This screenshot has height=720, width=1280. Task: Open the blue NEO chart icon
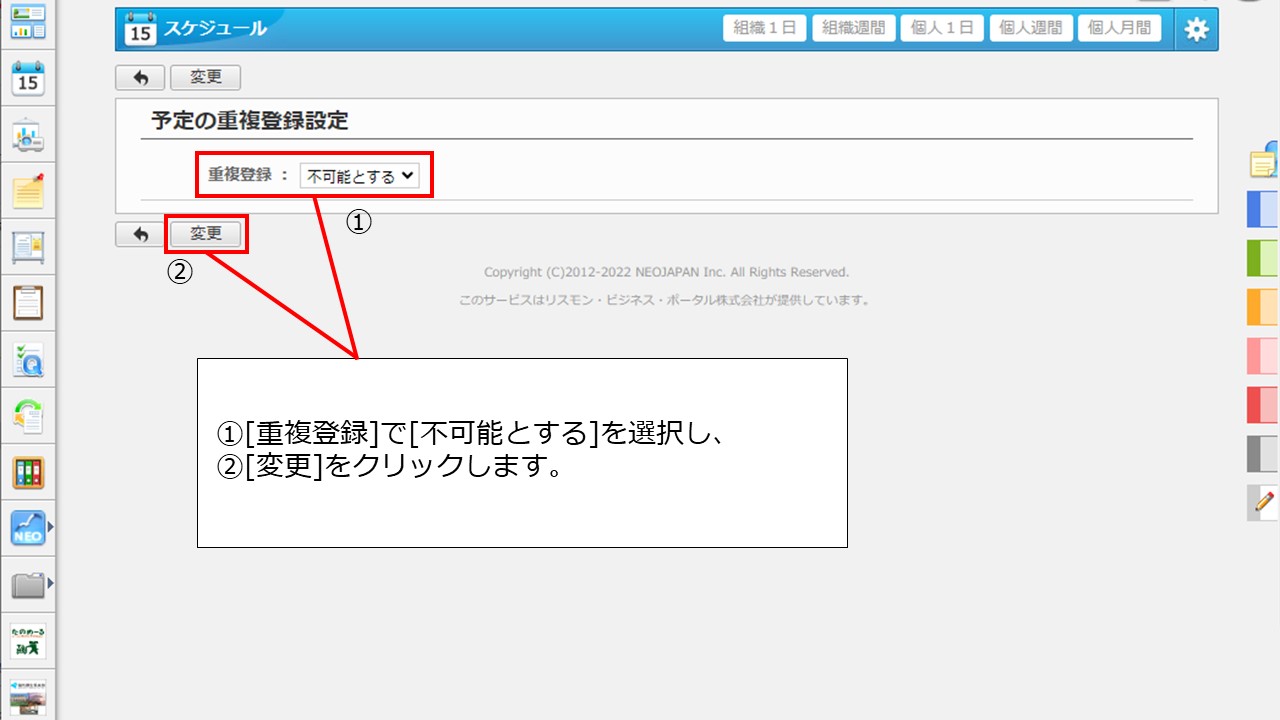[x=28, y=528]
